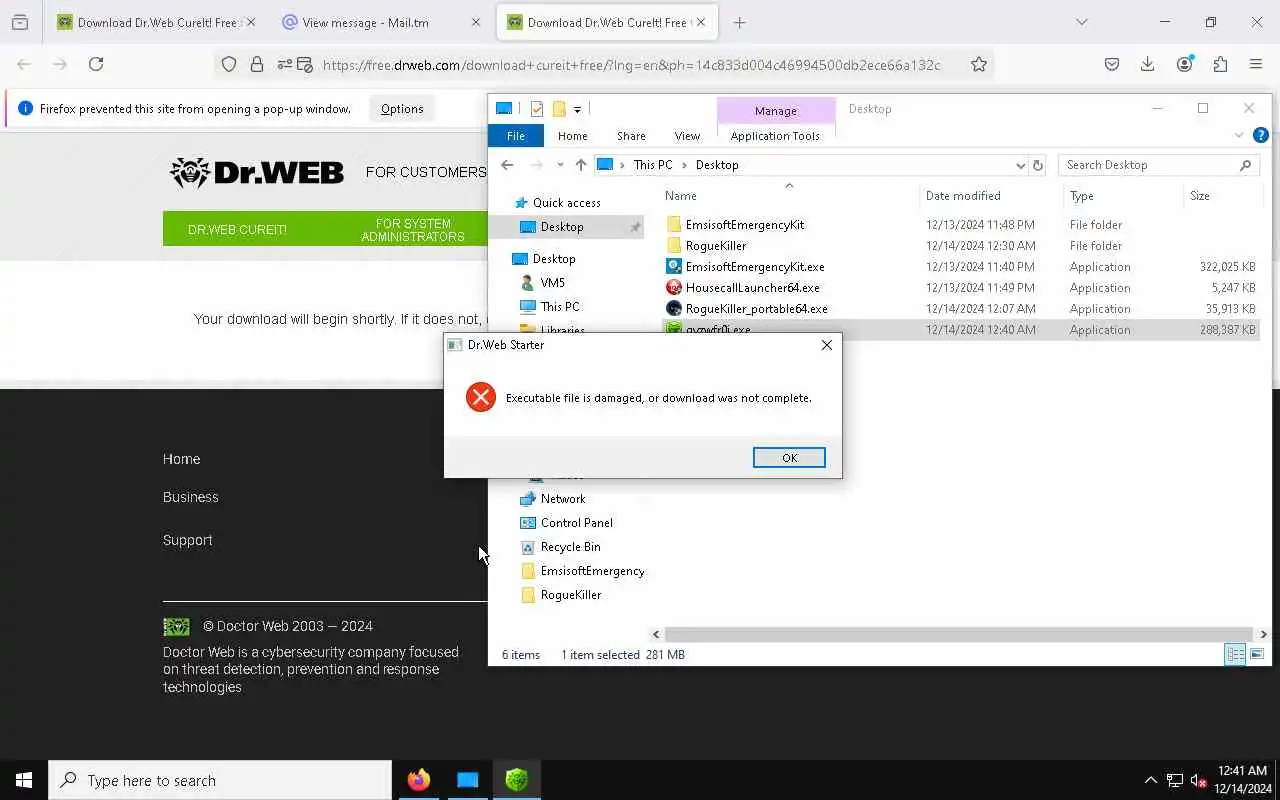Sort files by the Type column

click(x=1081, y=196)
